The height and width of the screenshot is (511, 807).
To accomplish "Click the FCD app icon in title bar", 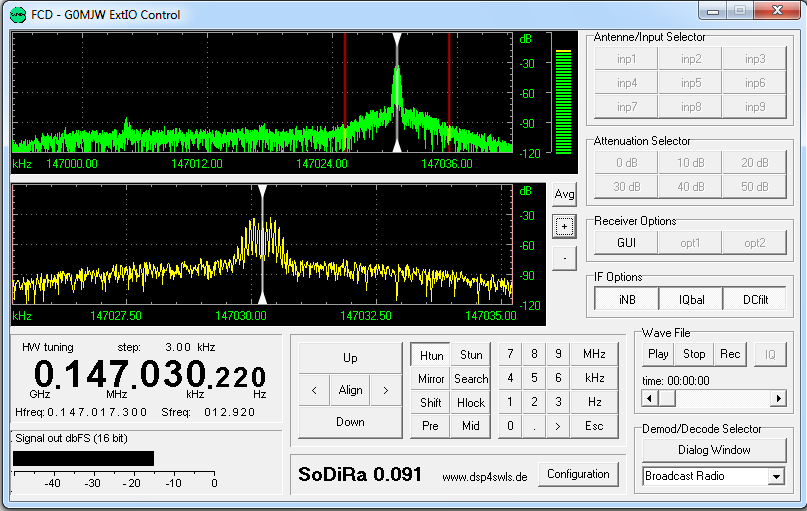I will click(x=17, y=14).
